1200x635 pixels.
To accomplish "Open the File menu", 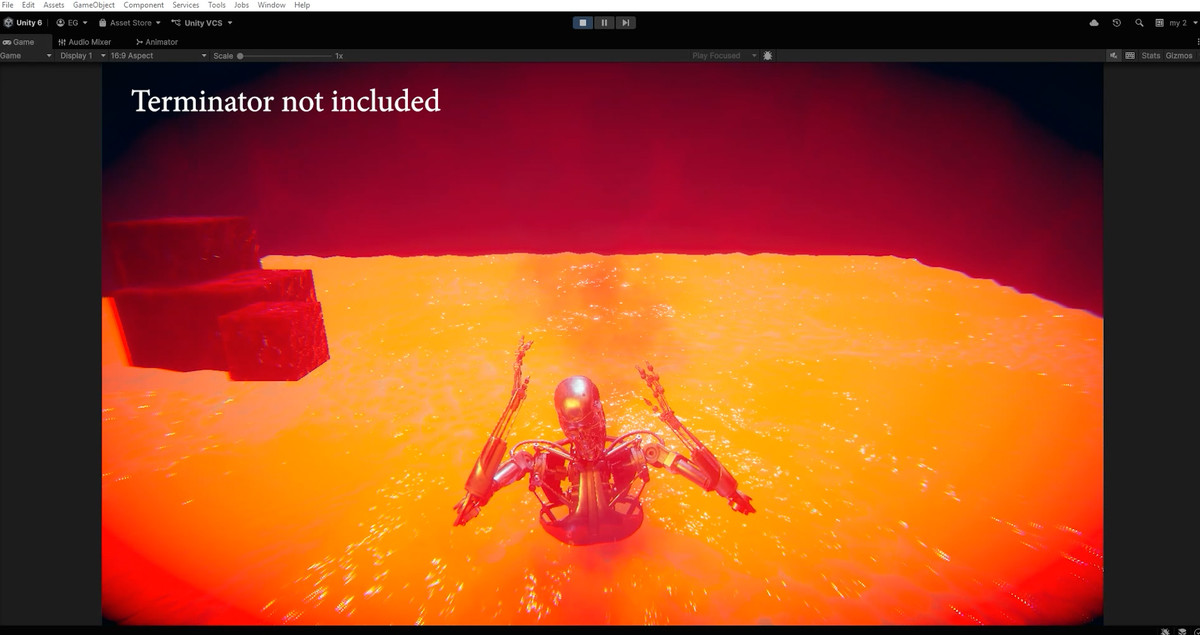I will point(8,6).
